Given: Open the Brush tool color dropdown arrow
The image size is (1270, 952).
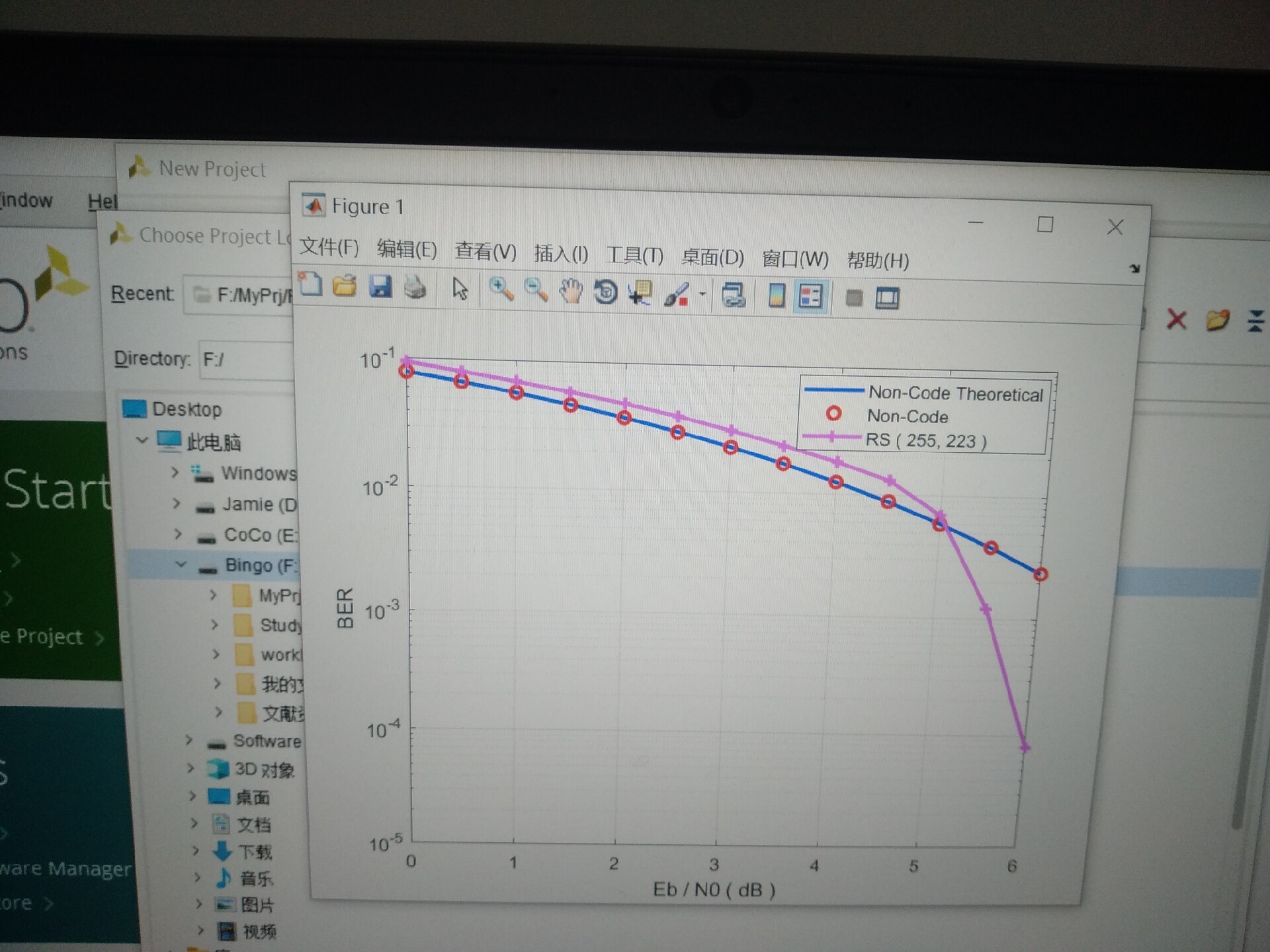Looking at the screenshot, I should coord(702,294).
